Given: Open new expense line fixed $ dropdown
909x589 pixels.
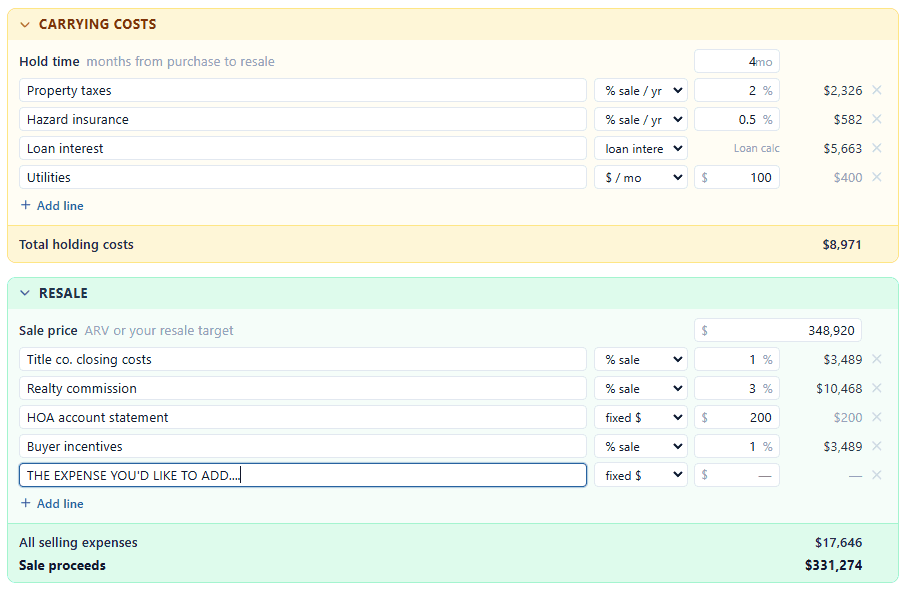Looking at the screenshot, I should [641, 475].
